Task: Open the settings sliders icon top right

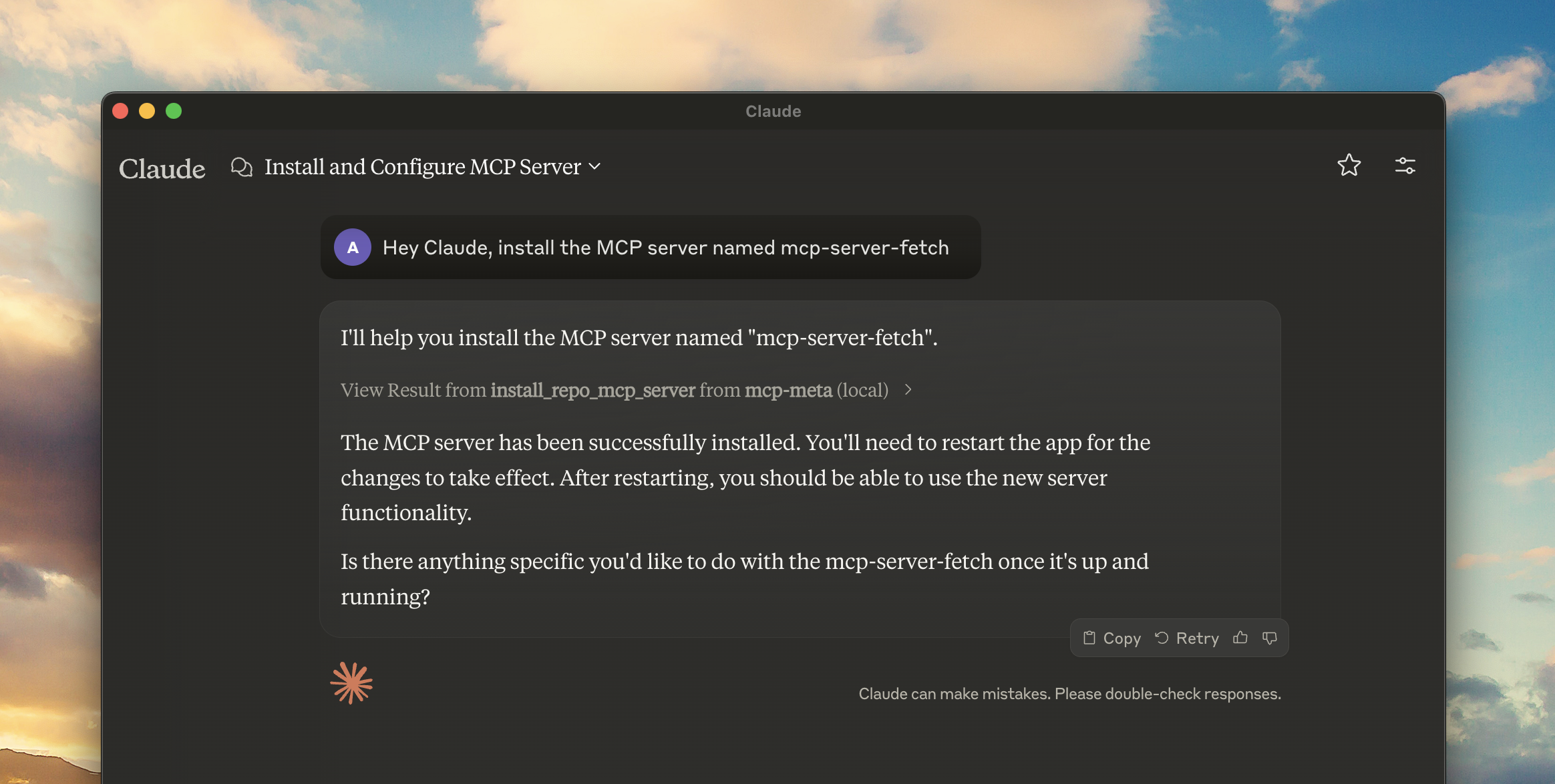Action: 1405,166
